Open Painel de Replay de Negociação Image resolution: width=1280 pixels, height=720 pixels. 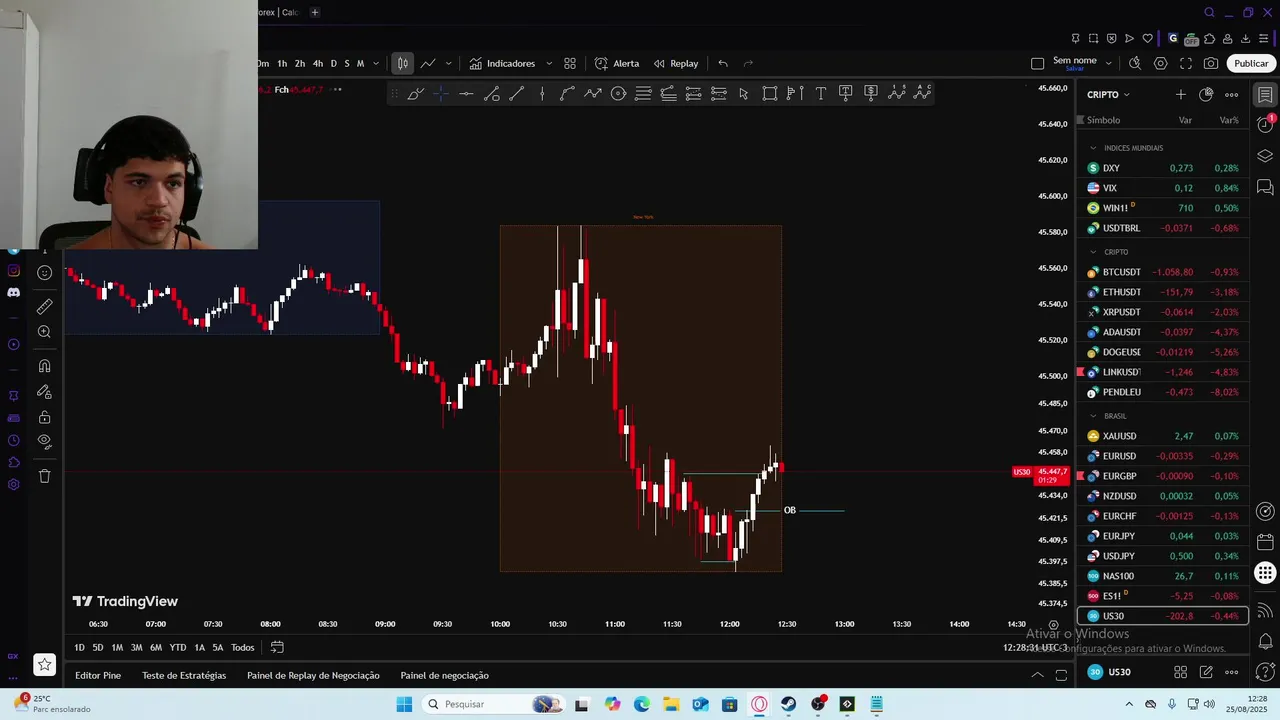313,675
